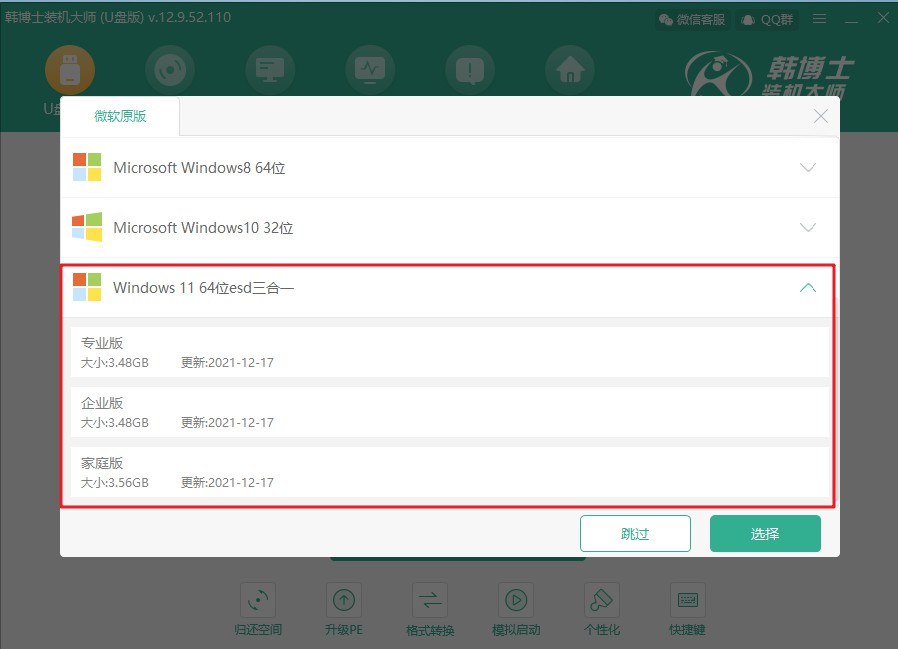This screenshot has height=649, width=898.
Task: Click the 格式转换 icon
Action: tap(430, 600)
